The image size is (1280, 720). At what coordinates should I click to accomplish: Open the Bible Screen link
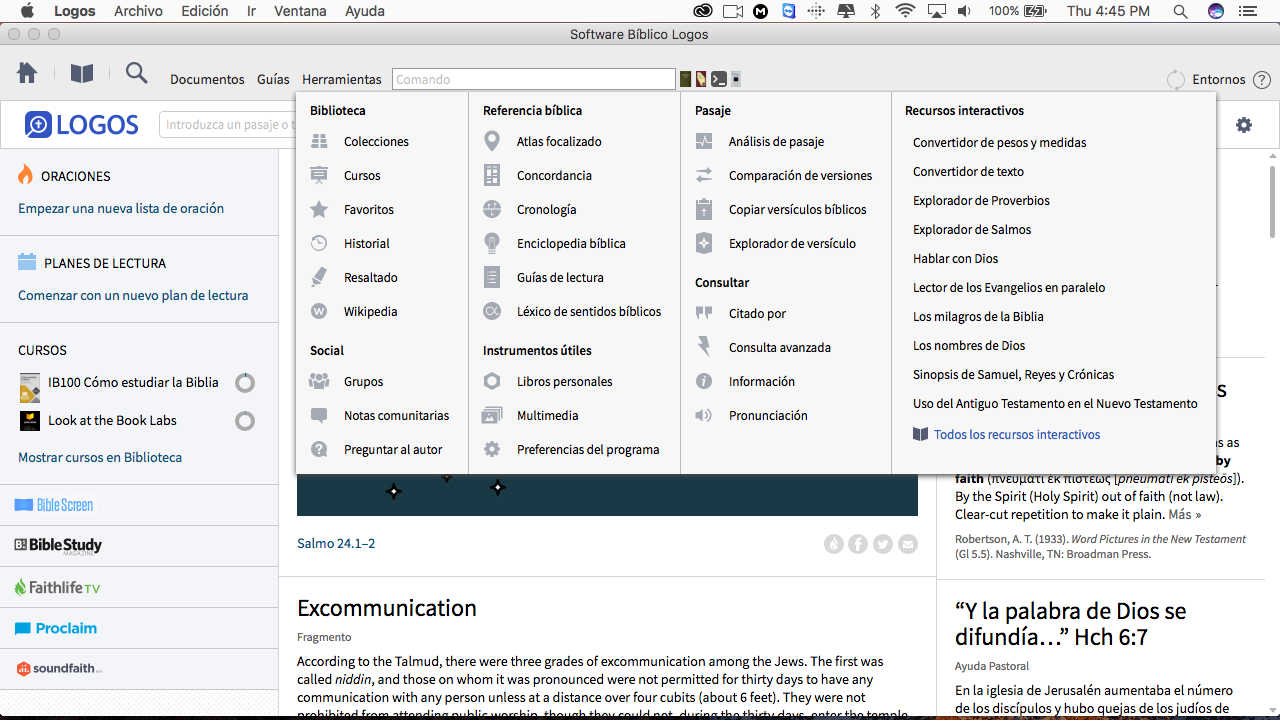[54, 505]
